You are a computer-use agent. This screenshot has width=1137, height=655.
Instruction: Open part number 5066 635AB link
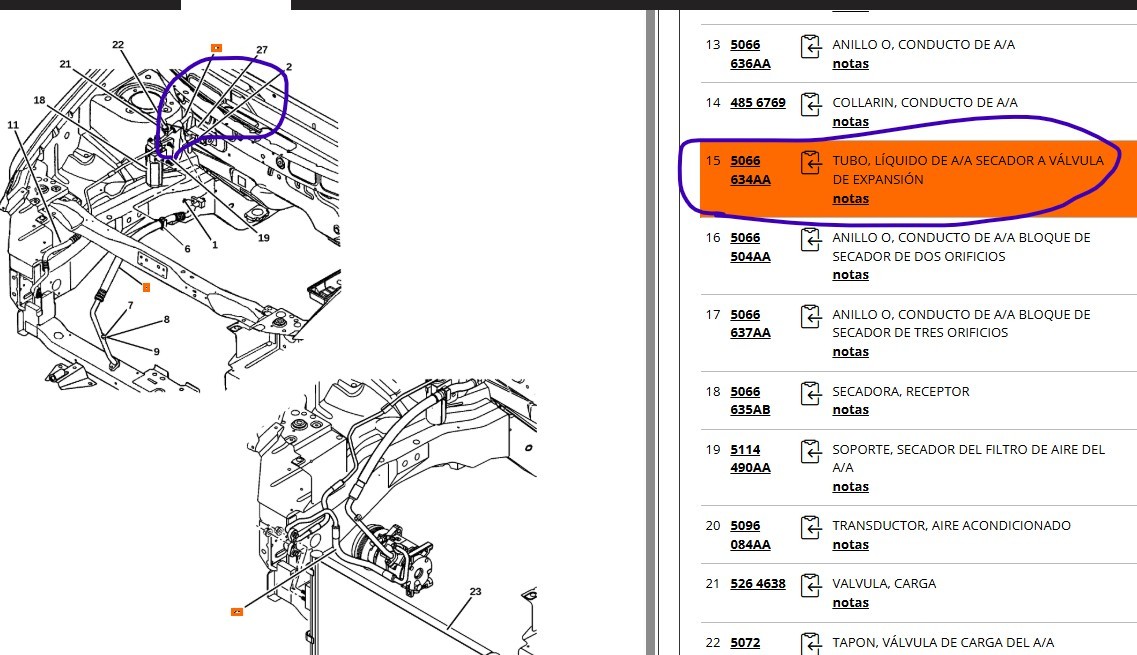tap(750, 400)
